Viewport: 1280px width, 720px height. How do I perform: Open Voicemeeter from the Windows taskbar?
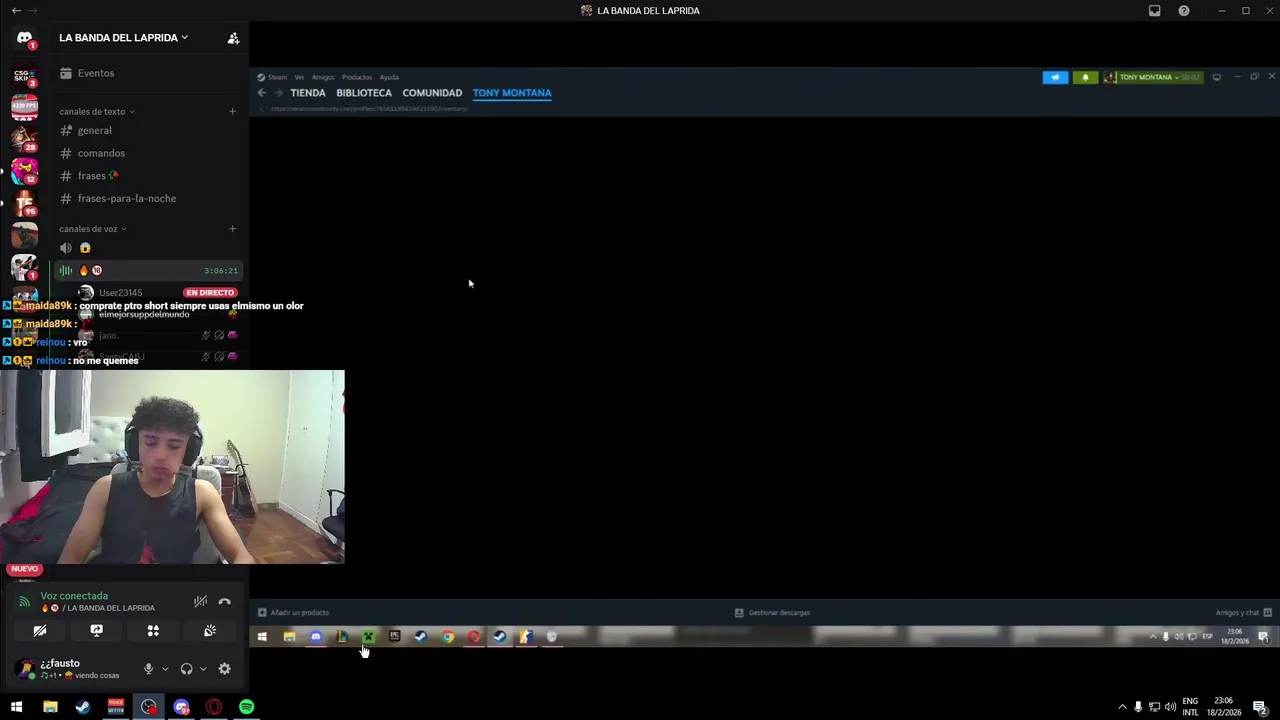click(116, 707)
